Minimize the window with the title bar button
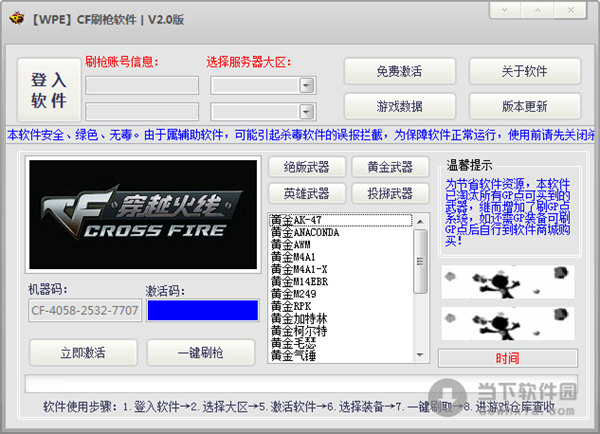 (505, 10)
